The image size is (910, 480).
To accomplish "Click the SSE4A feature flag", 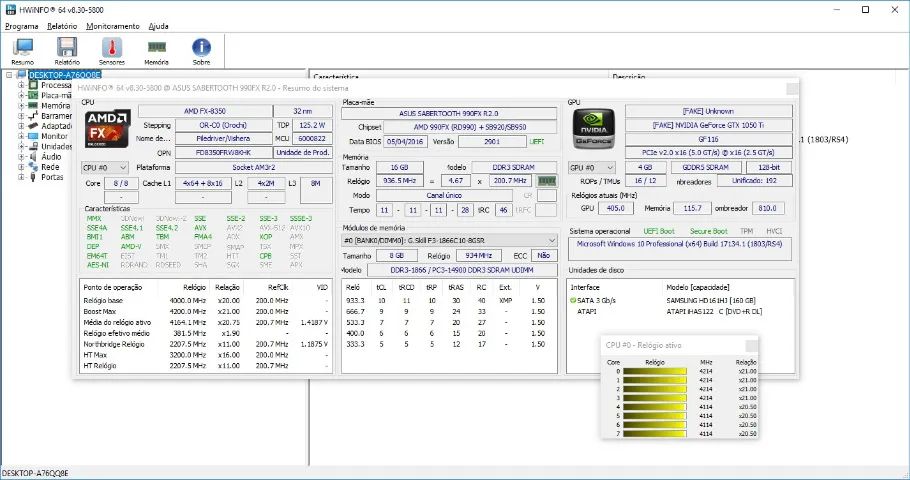I will [x=96, y=228].
